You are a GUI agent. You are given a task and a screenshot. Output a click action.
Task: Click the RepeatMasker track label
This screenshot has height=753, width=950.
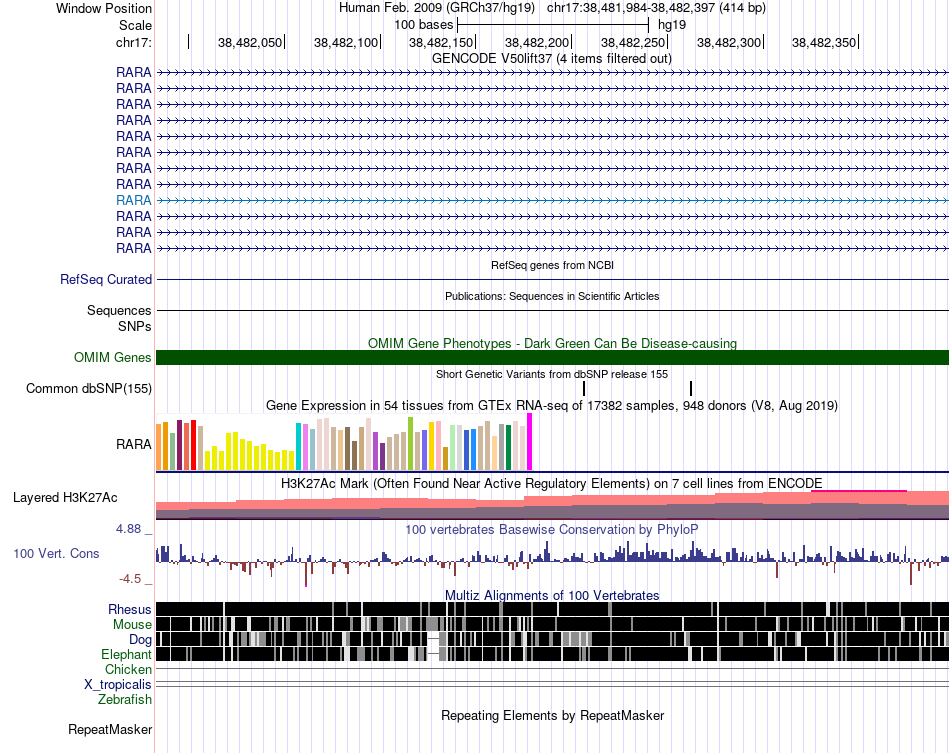[x=110, y=730]
